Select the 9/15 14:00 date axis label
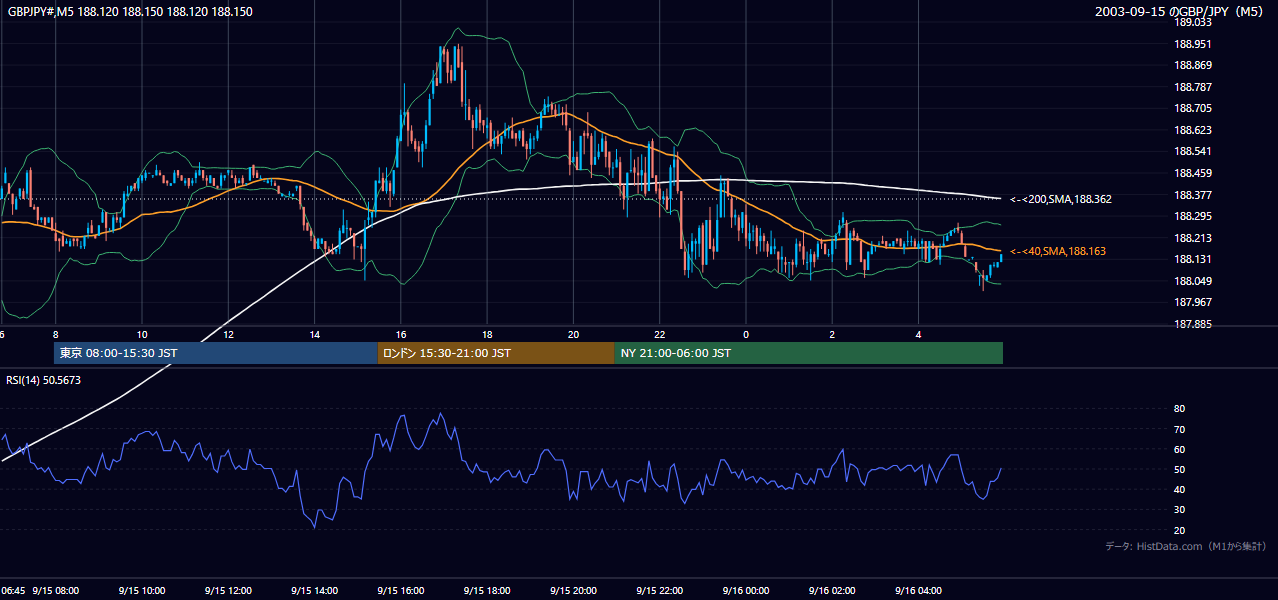This screenshot has height=600, width=1278. pos(314,590)
